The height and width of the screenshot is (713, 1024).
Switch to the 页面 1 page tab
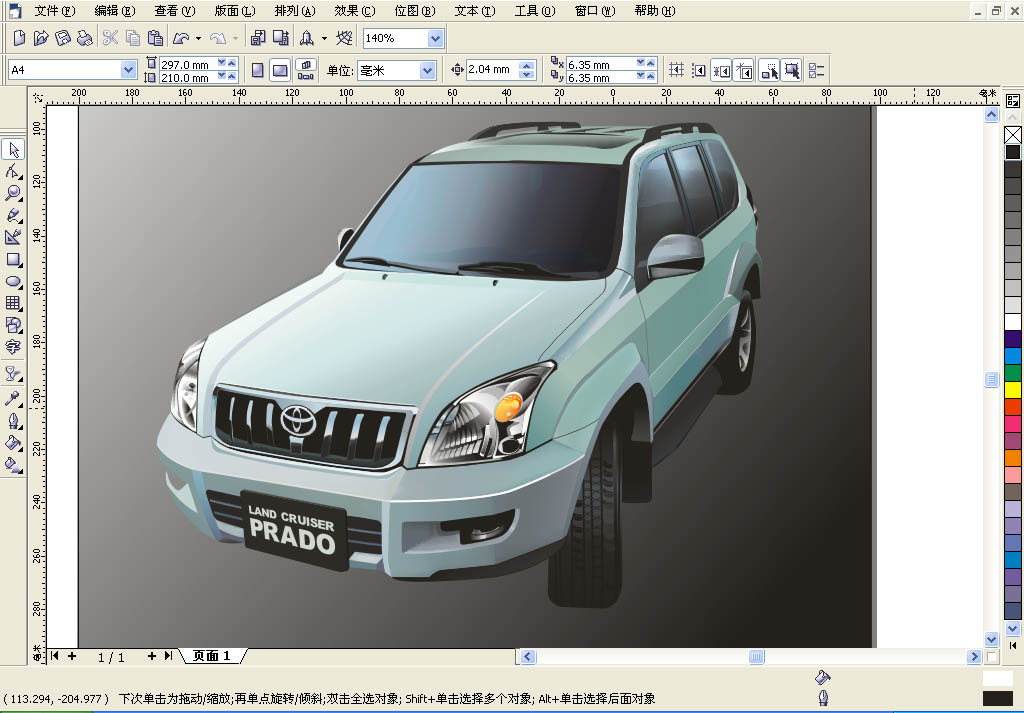(212, 656)
